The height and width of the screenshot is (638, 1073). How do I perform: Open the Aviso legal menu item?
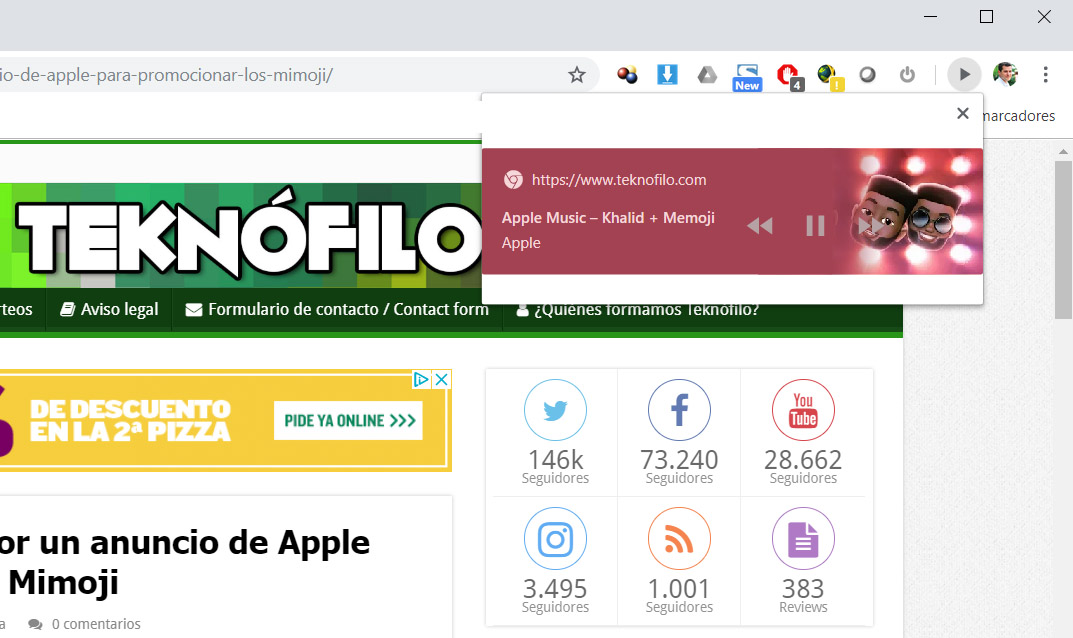coord(109,309)
